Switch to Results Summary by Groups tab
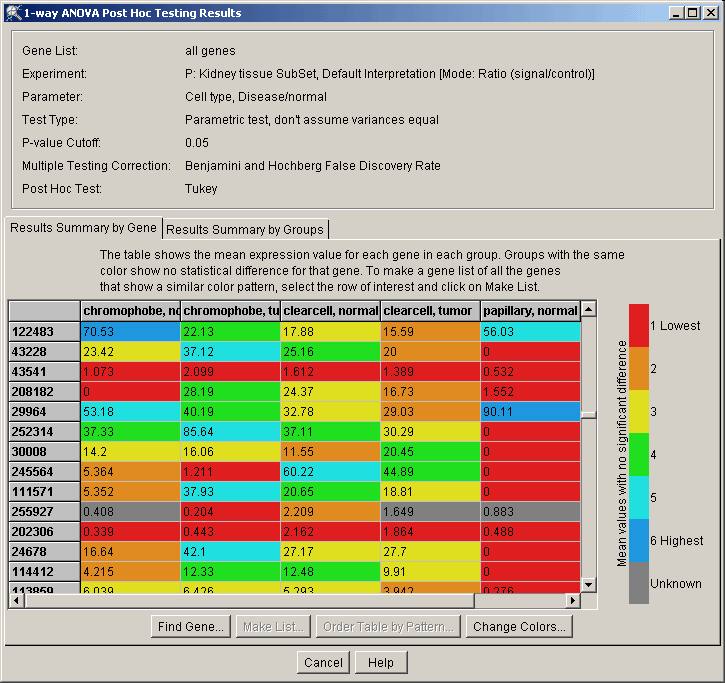Image resolution: width=725 pixels, height=683 pixels. point(245,229)
